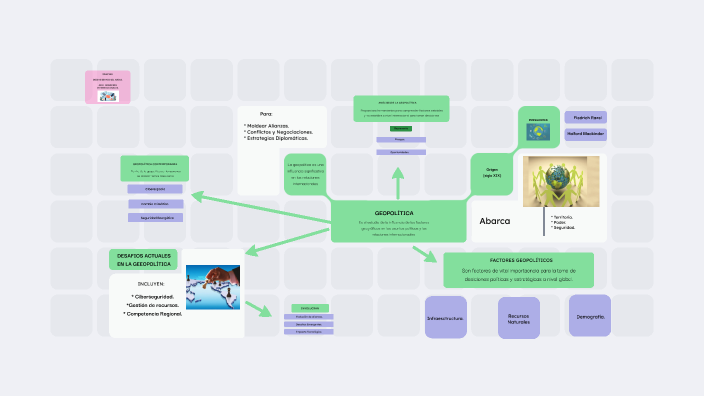This screenshot has width=704, height=396.
Task: Open the Geopolítica Contemporánea green box
Action: point(154,168)
